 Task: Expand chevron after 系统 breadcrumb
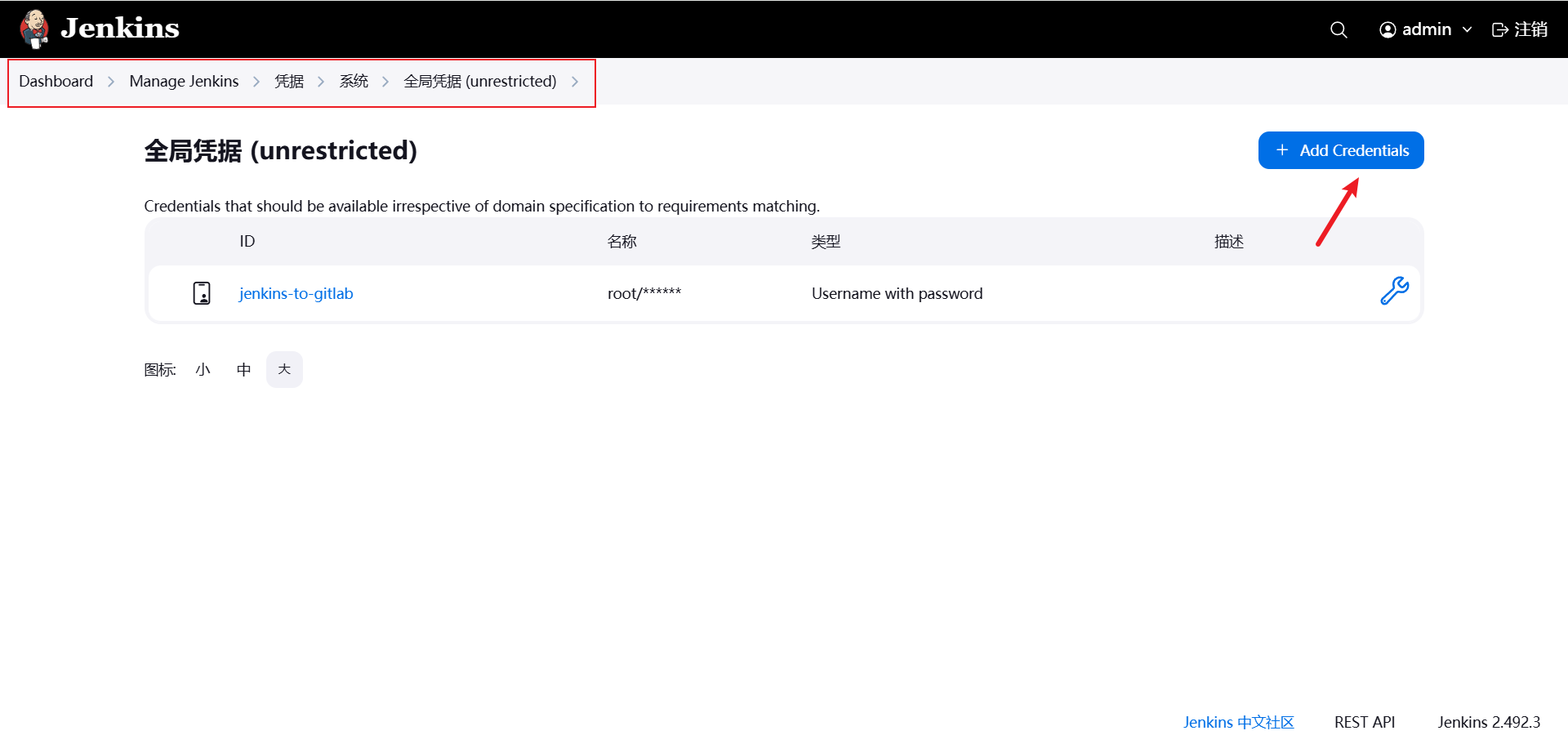(385, 82)
